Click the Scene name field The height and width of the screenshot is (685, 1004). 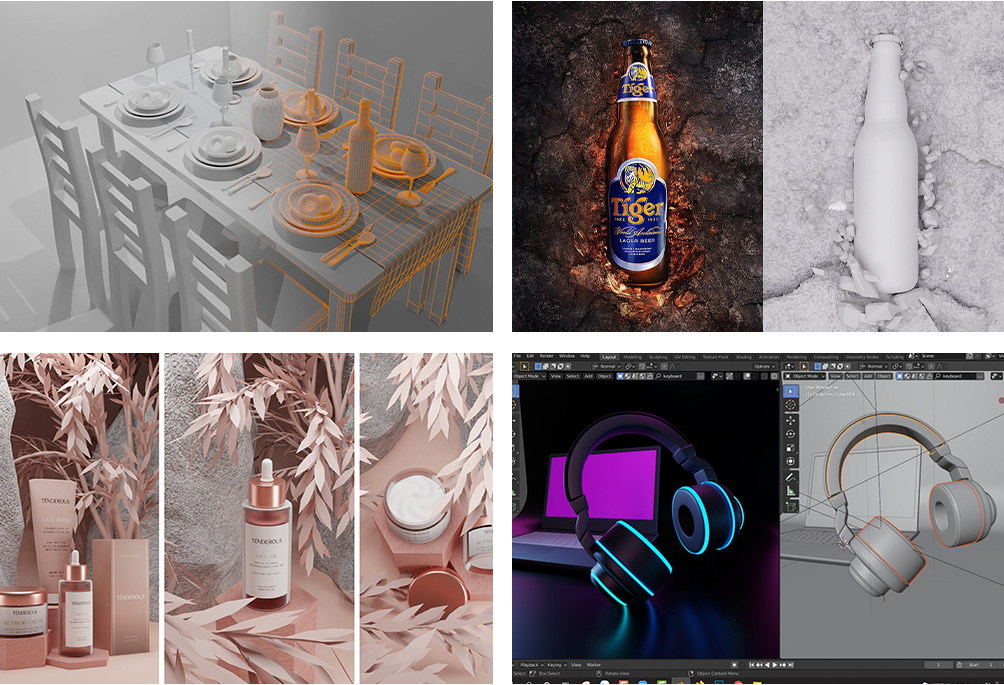(x=943, y=356)
